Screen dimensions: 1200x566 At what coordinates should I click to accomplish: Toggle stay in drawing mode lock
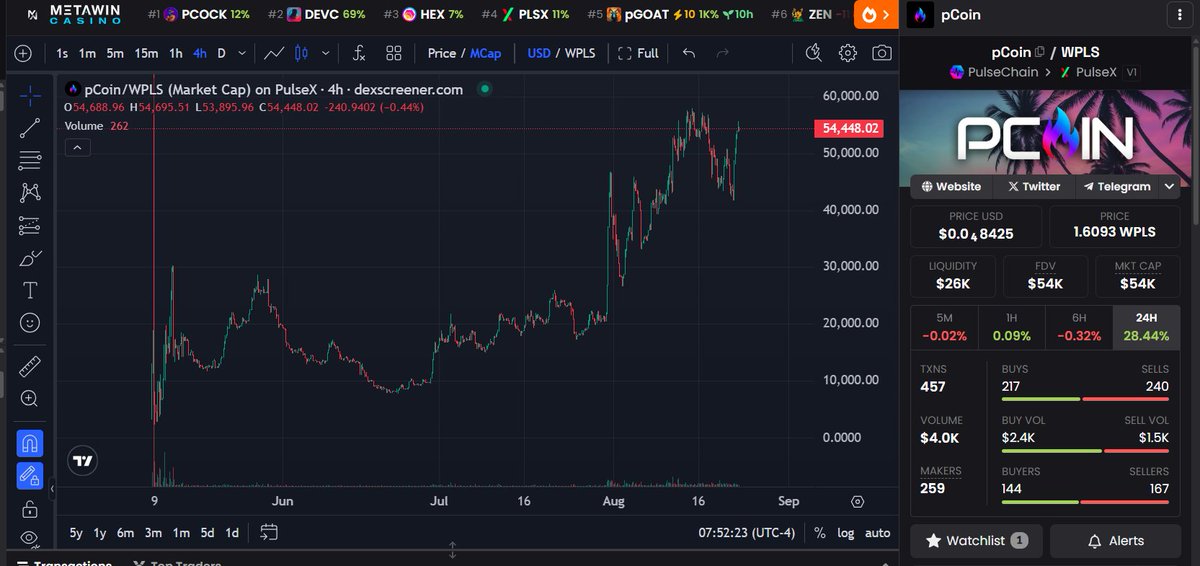30,475
